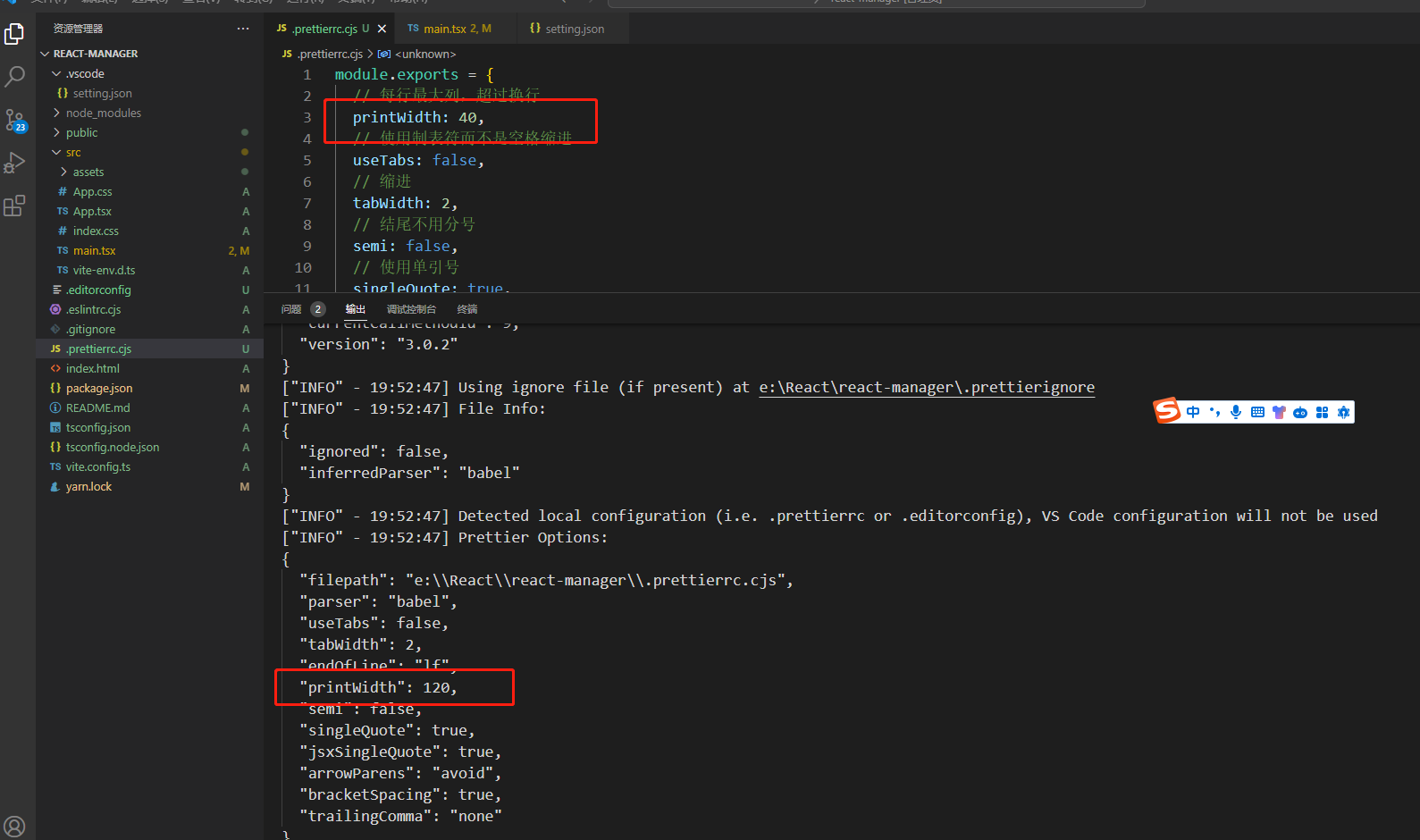
Task: Open the Extensions view icon
Action: [14, 206]
